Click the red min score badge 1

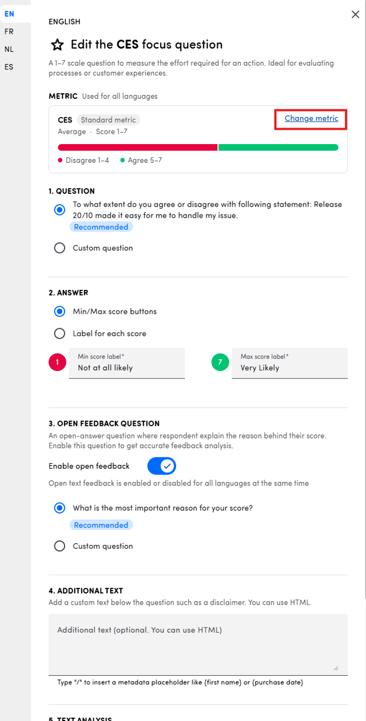57,363
